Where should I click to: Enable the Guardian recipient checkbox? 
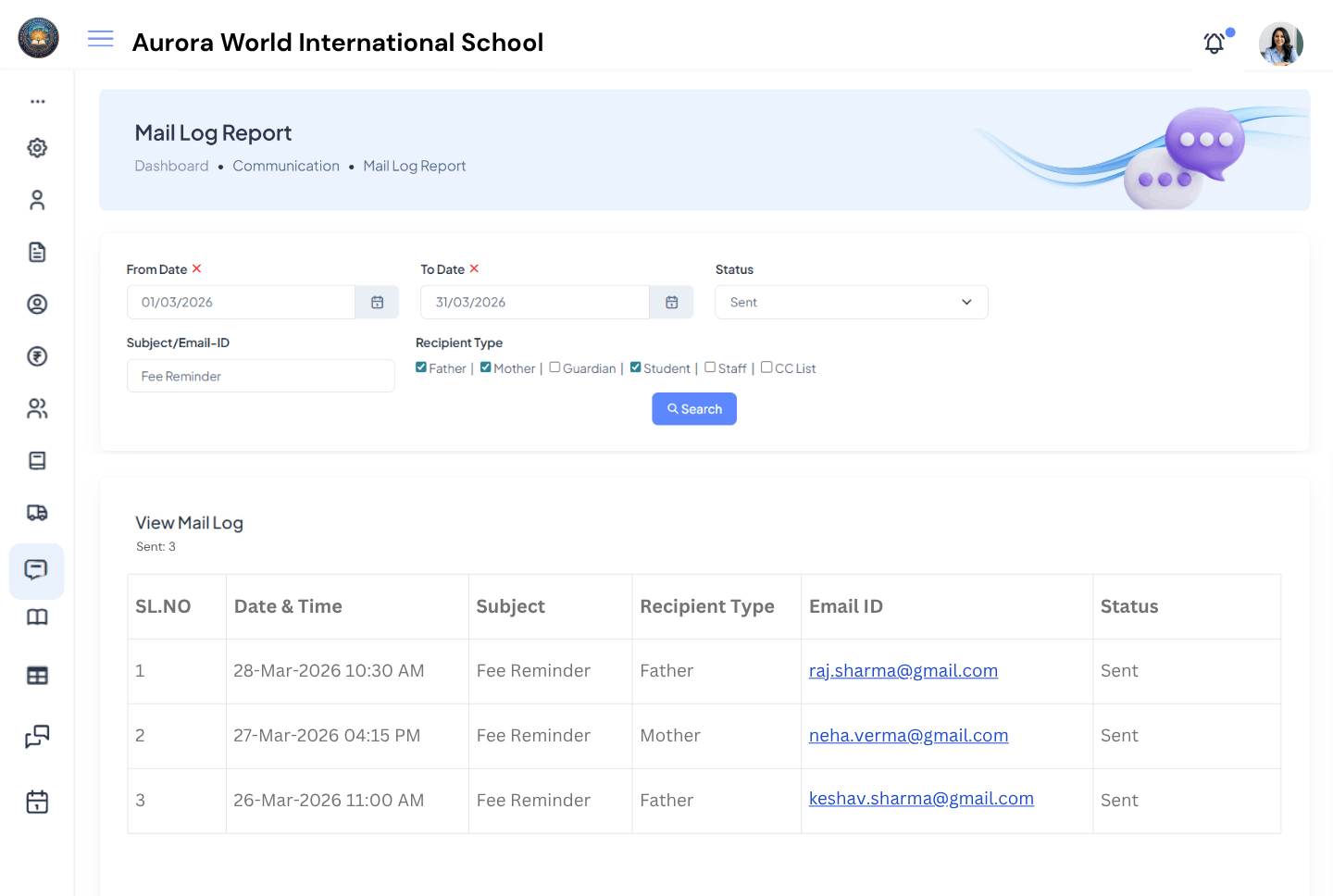(554, 367)
